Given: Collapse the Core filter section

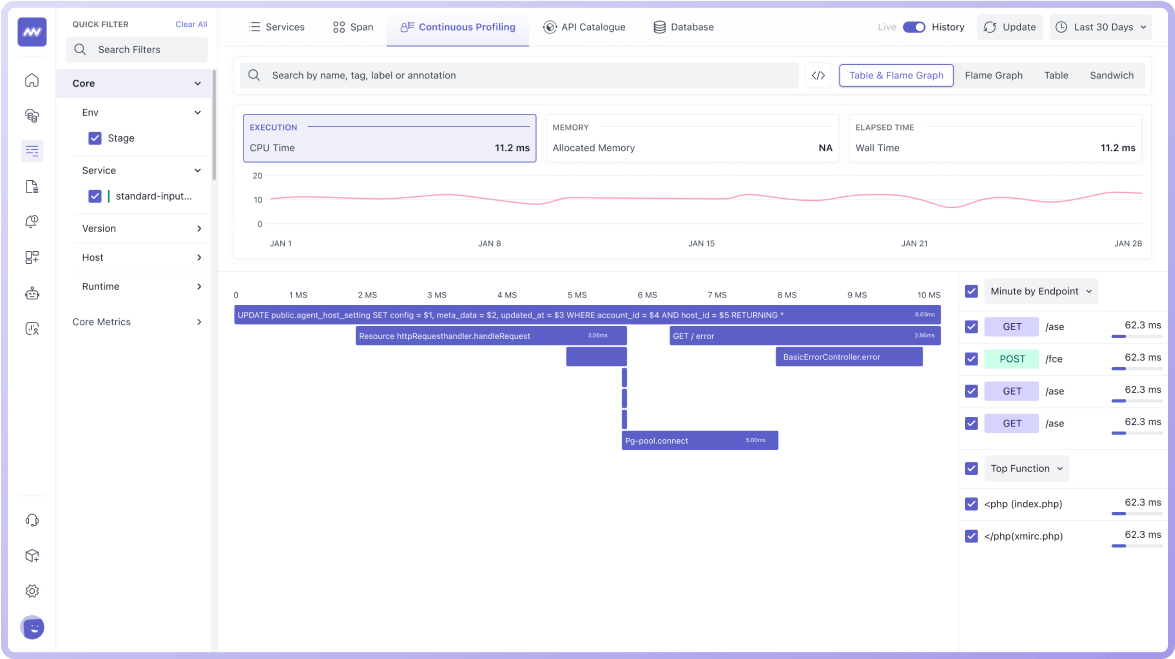Looking at the screenshot, I should point(198,83).
